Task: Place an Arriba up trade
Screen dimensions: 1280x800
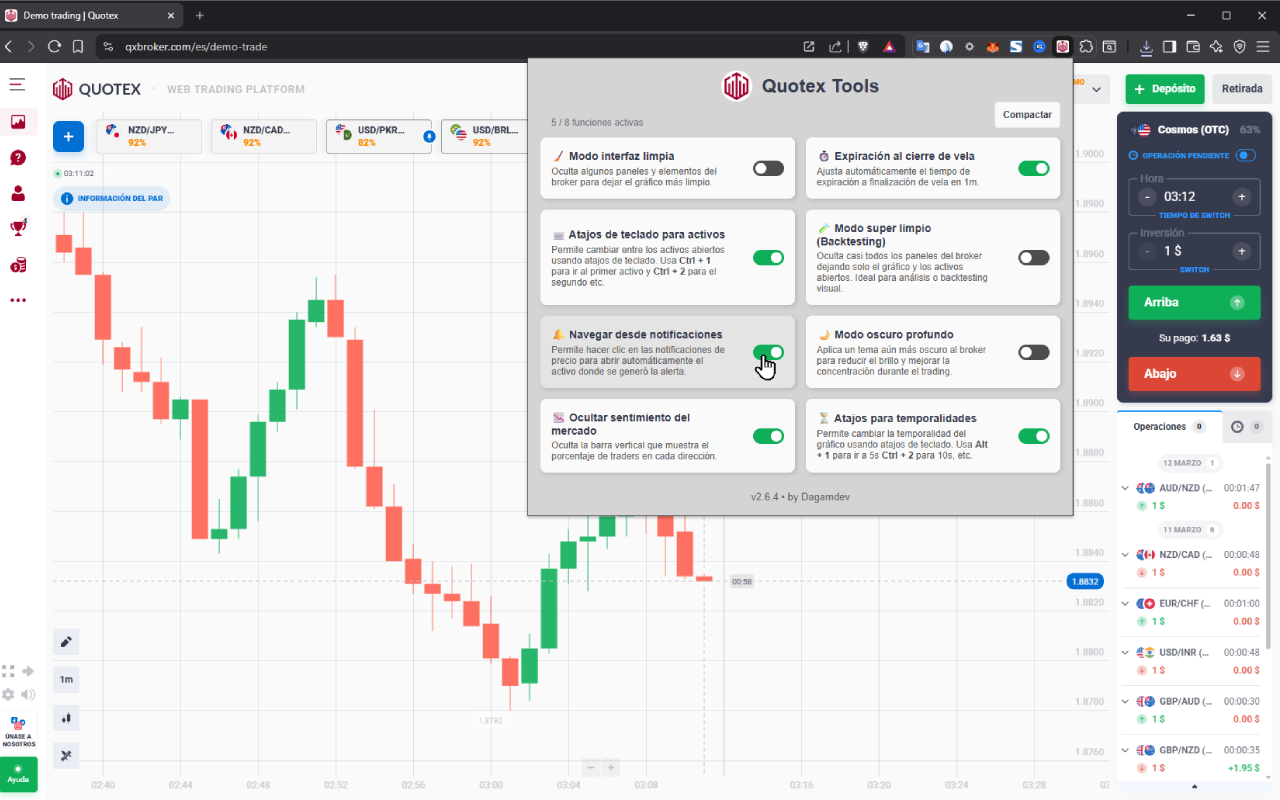Action: (x=1194, y=302)
